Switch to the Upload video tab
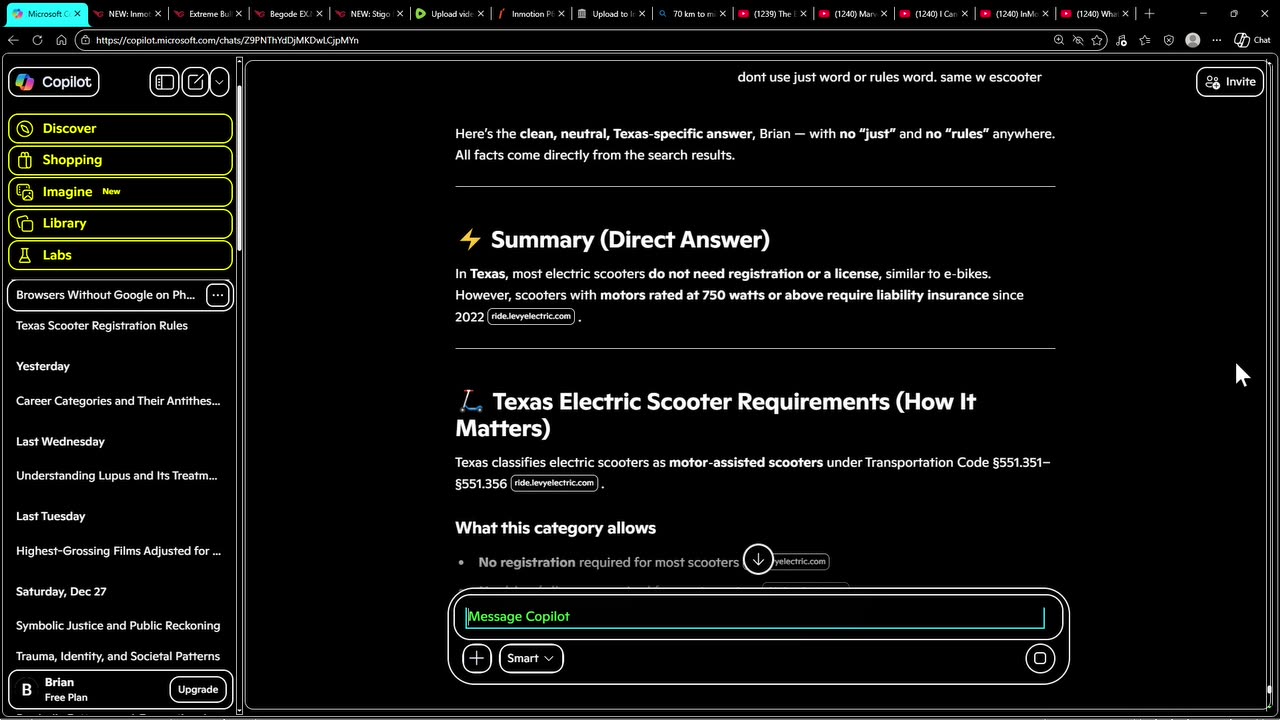The height and width of the screenshot is (720, 1280). tap(451, 14)
